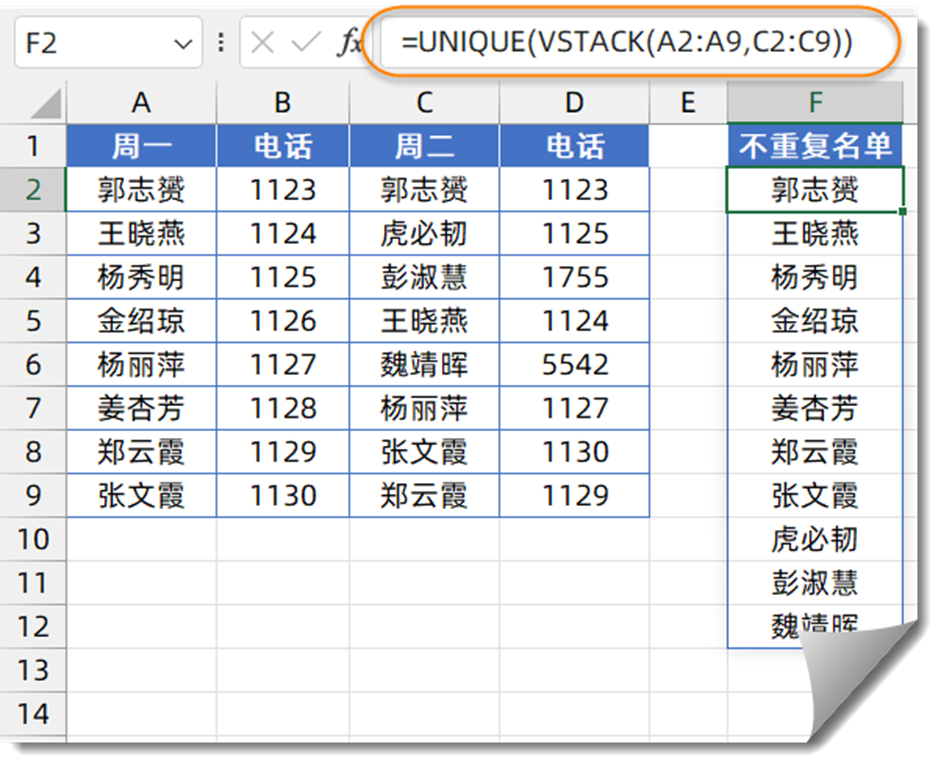941x766 pixels.
Task: Click the formula bar vertical dots handle
Action: [x=220, y=44]
